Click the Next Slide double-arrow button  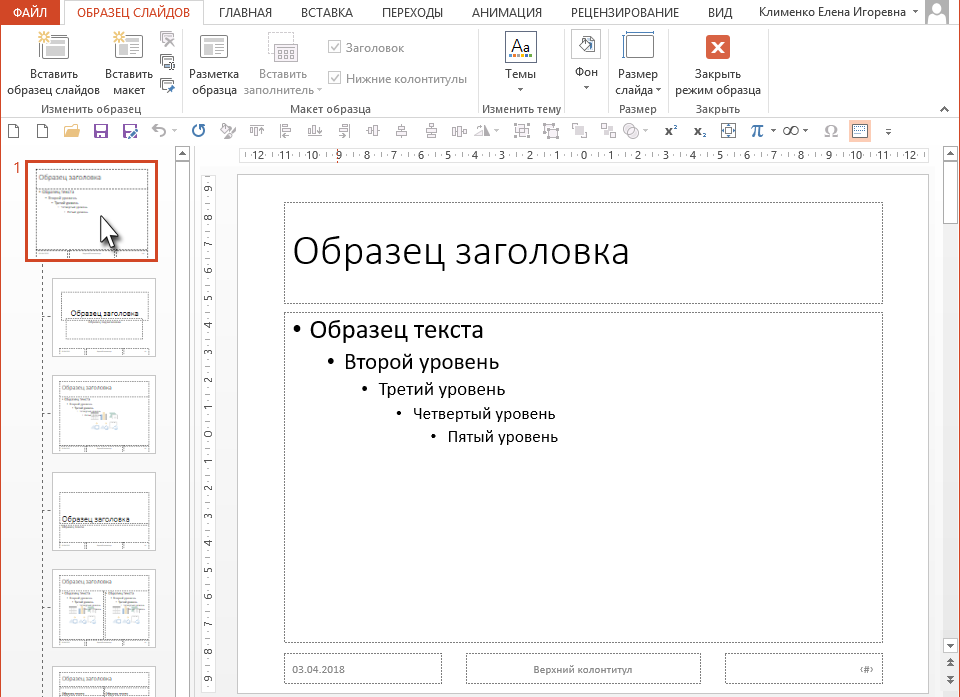tap(950, 679)
